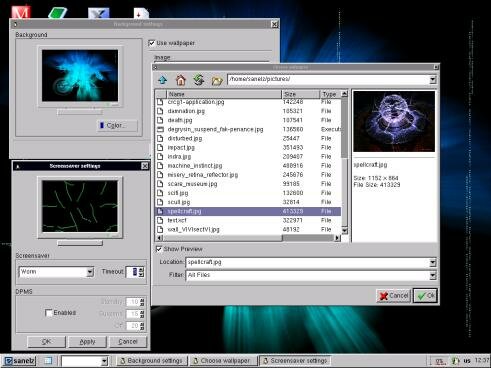Viewport: 491px width, 368px height.
Task: Enable the DPMS checkbox
Action: (49, 312)
